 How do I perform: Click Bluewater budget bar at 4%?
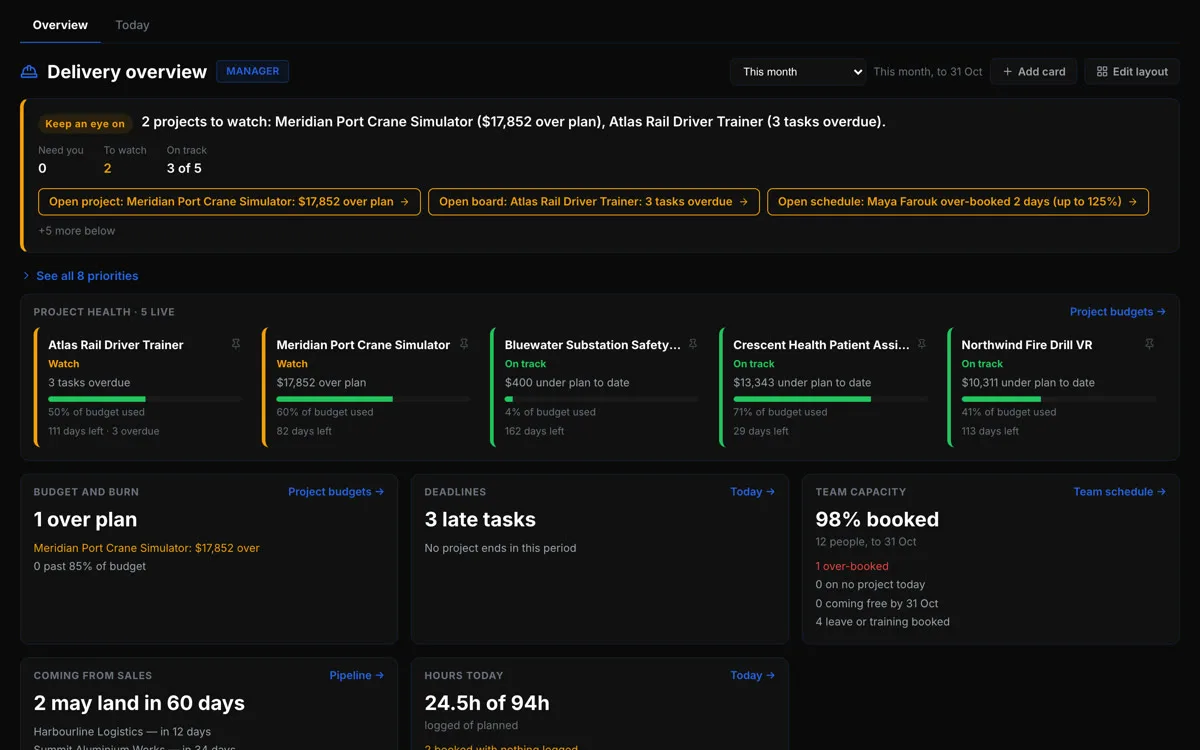coord(601,399)
